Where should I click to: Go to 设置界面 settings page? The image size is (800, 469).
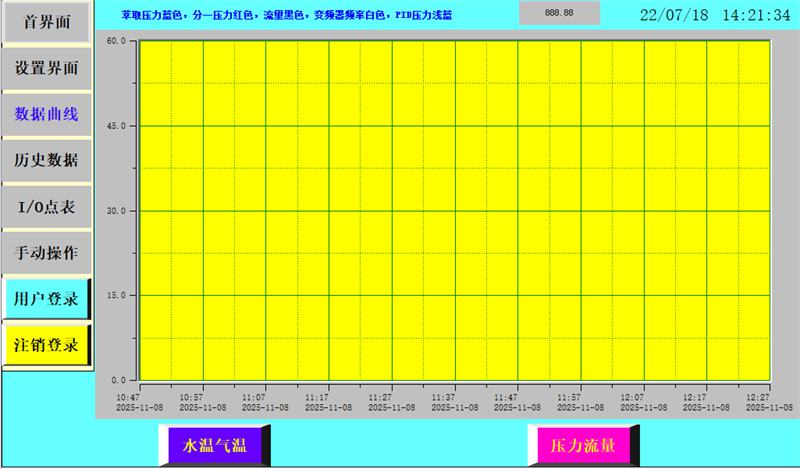[46, 69]
